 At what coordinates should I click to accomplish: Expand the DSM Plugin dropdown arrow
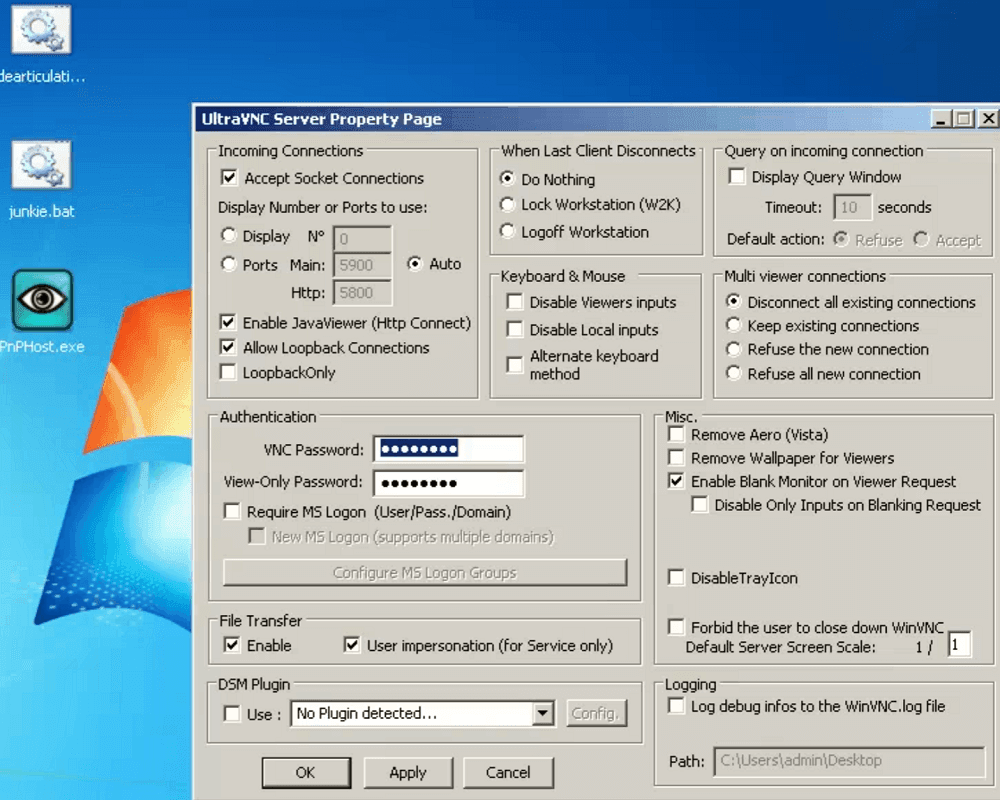point(543,714)
